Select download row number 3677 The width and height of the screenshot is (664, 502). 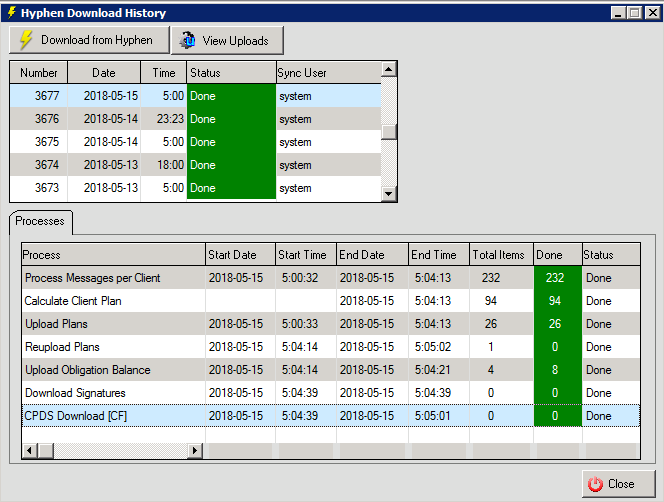[x=196, y=96]
